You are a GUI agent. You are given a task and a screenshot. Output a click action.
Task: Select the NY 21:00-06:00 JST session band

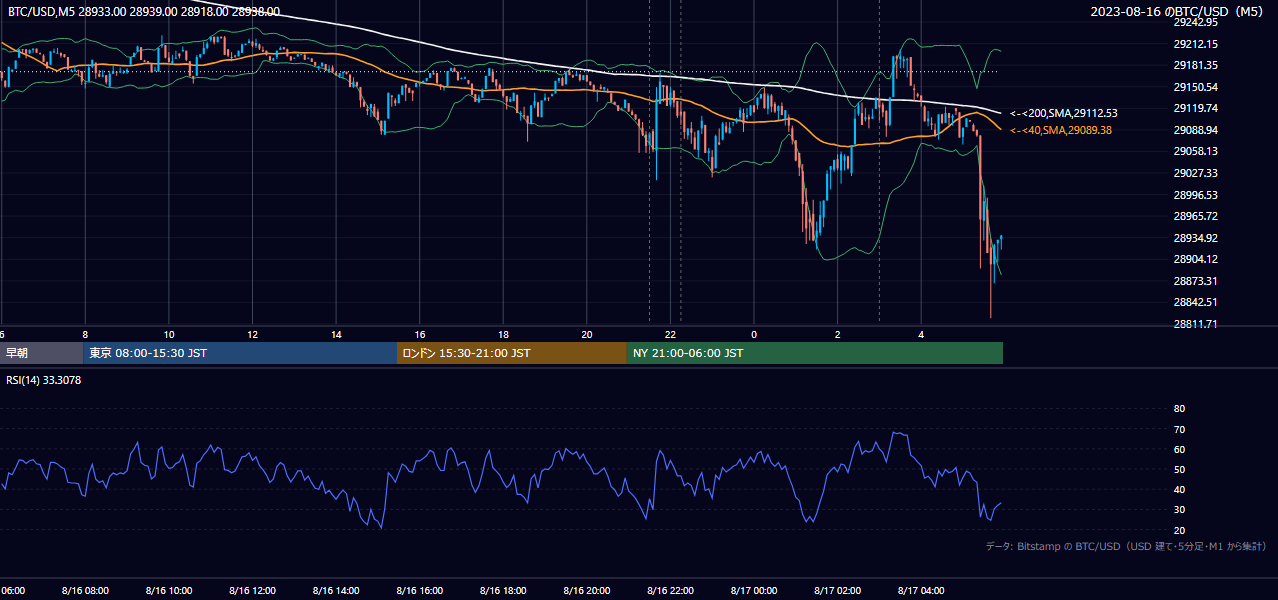coord(815,353)
